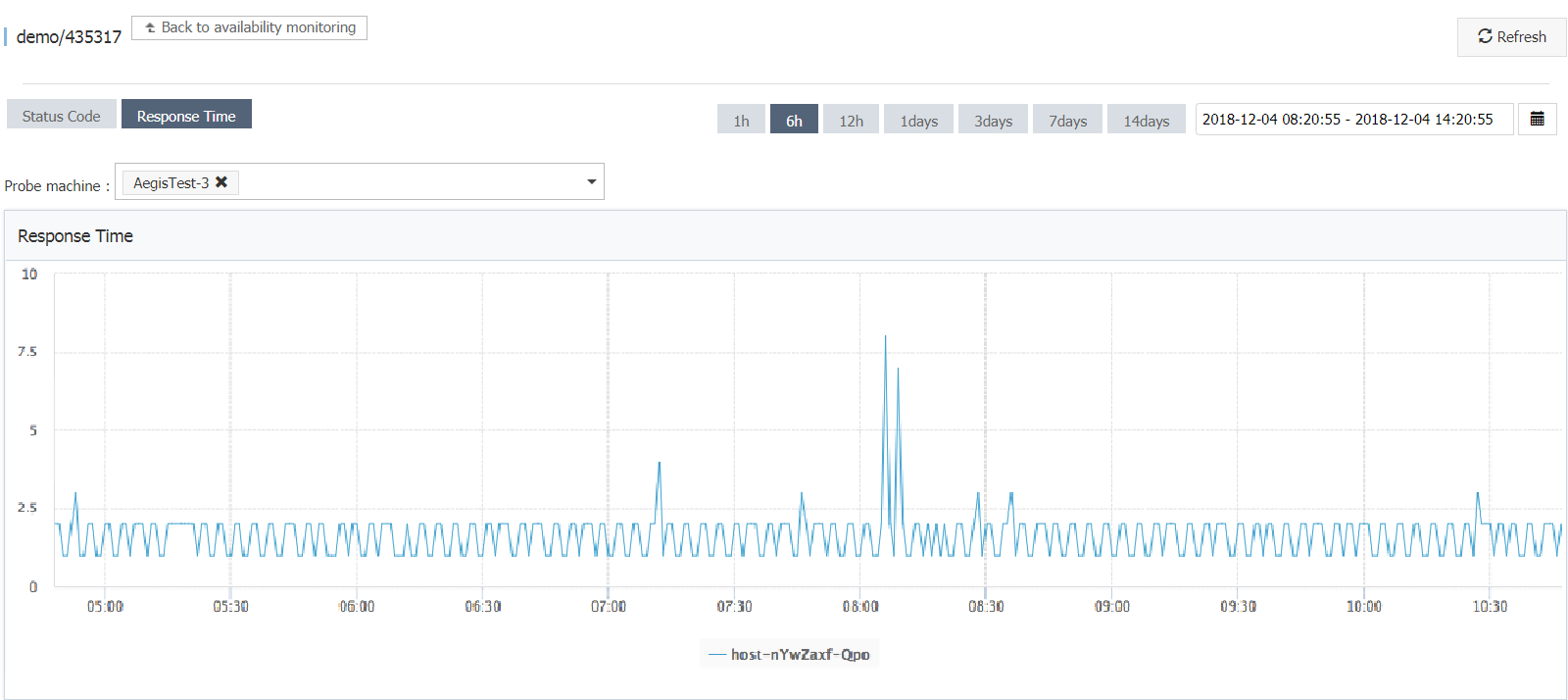This screenshot has height=700, width=1568.
Task: Click the Response Time panel heading
Action: (75, 236)
